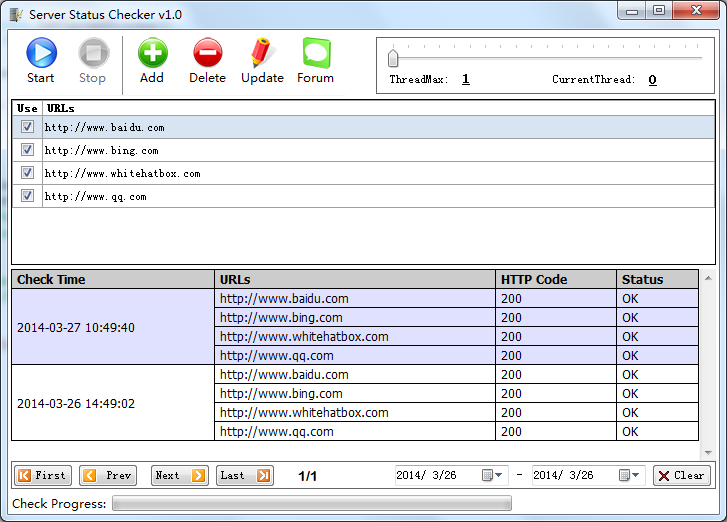Go to the First results page
The image size is (727, 522).
[42, 476]
